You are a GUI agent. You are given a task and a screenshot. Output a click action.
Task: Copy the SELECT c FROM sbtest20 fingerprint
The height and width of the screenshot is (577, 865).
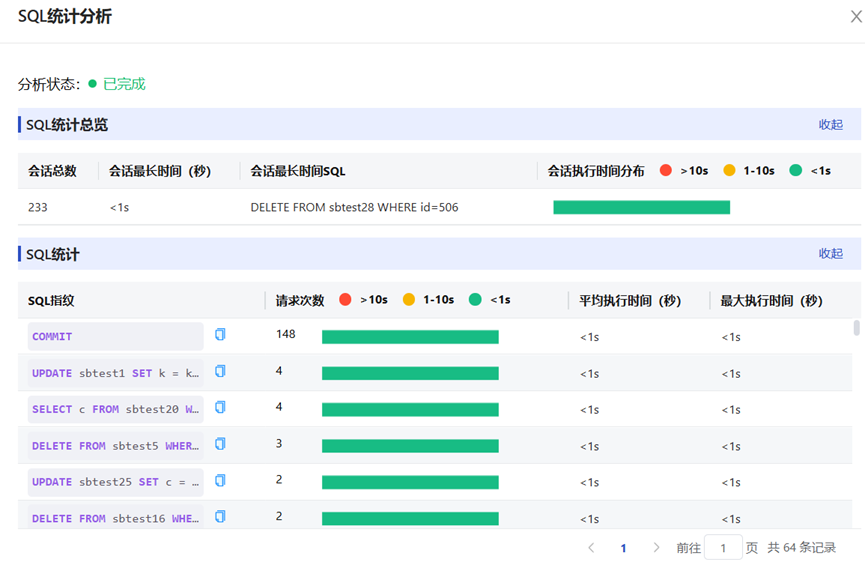220,407
